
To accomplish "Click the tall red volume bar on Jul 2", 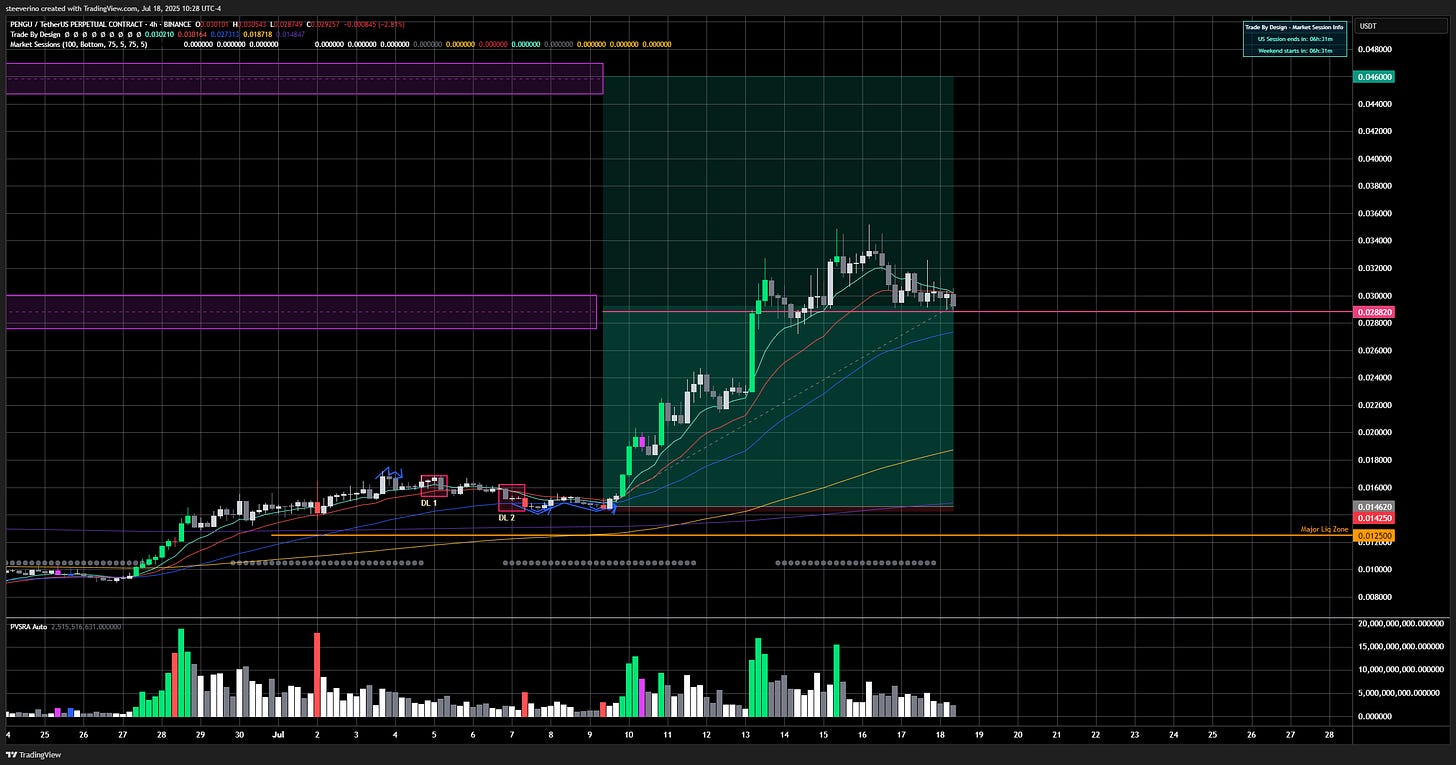I will coord(317,674).
